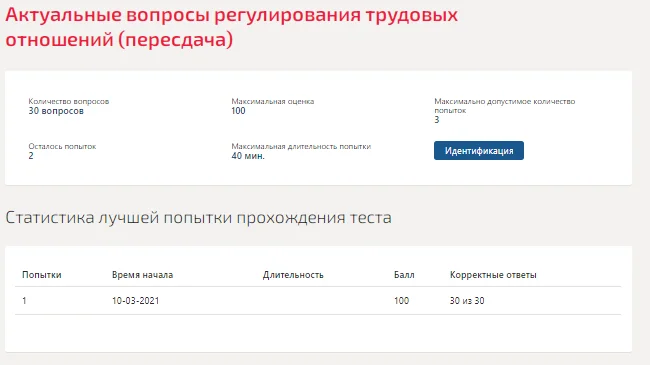Select attempt number 1 in the table
Image resolution: width=650 pixels, height=365 pixels.
24,301
